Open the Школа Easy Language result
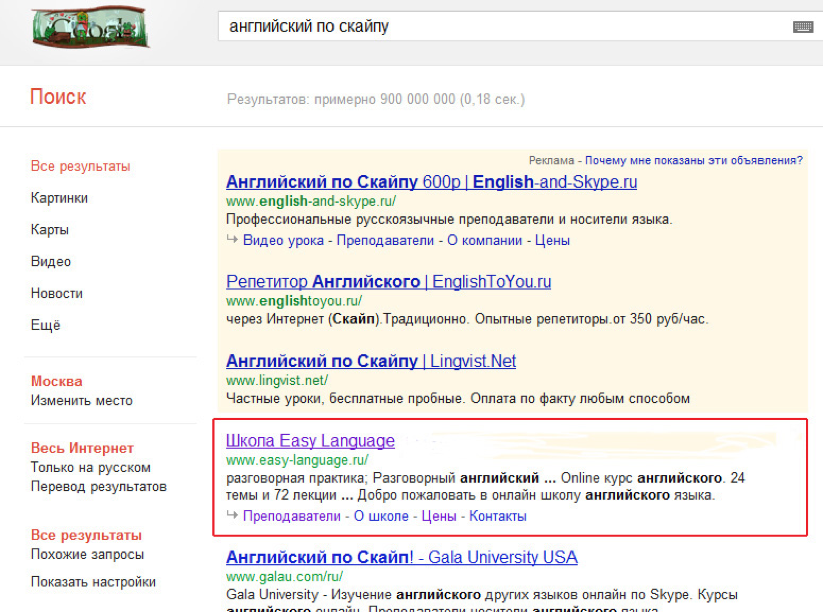Screen dimensions: 823x612 (310, 441)
